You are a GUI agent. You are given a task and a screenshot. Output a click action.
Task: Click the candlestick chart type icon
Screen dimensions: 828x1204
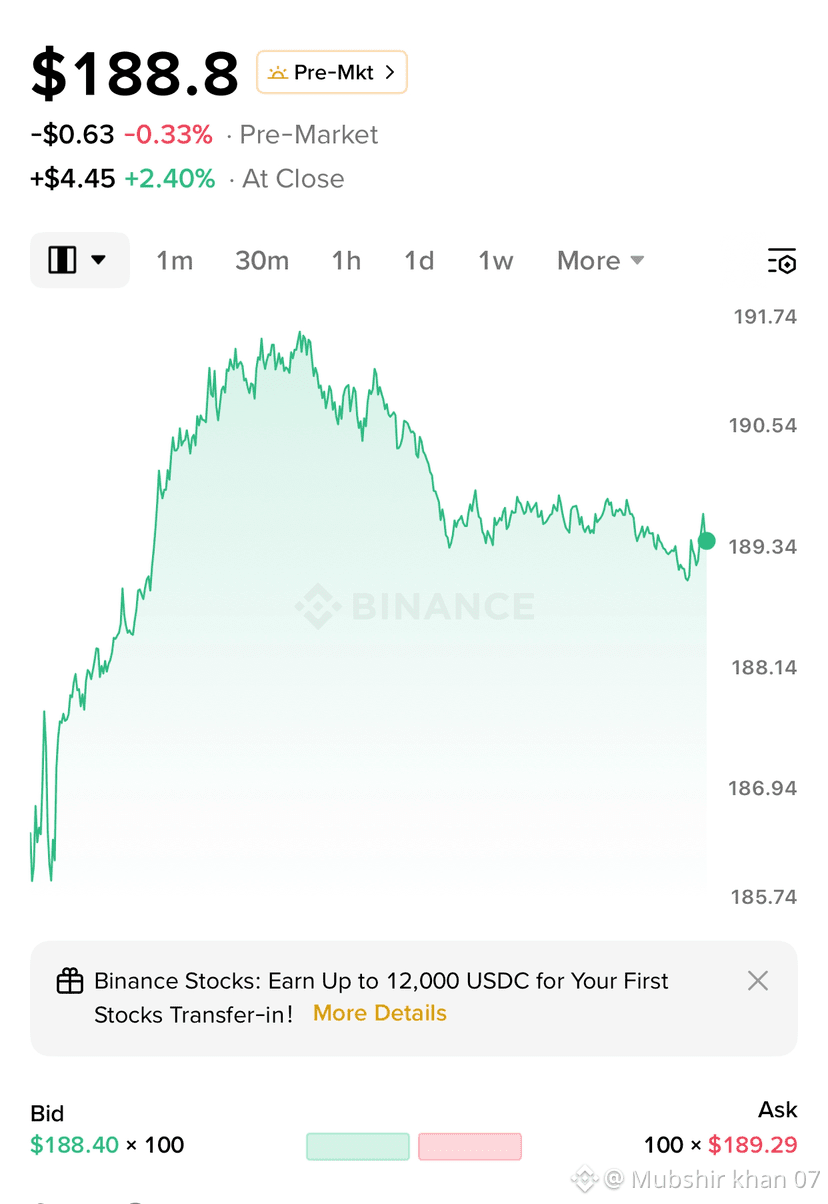(62, 260)
